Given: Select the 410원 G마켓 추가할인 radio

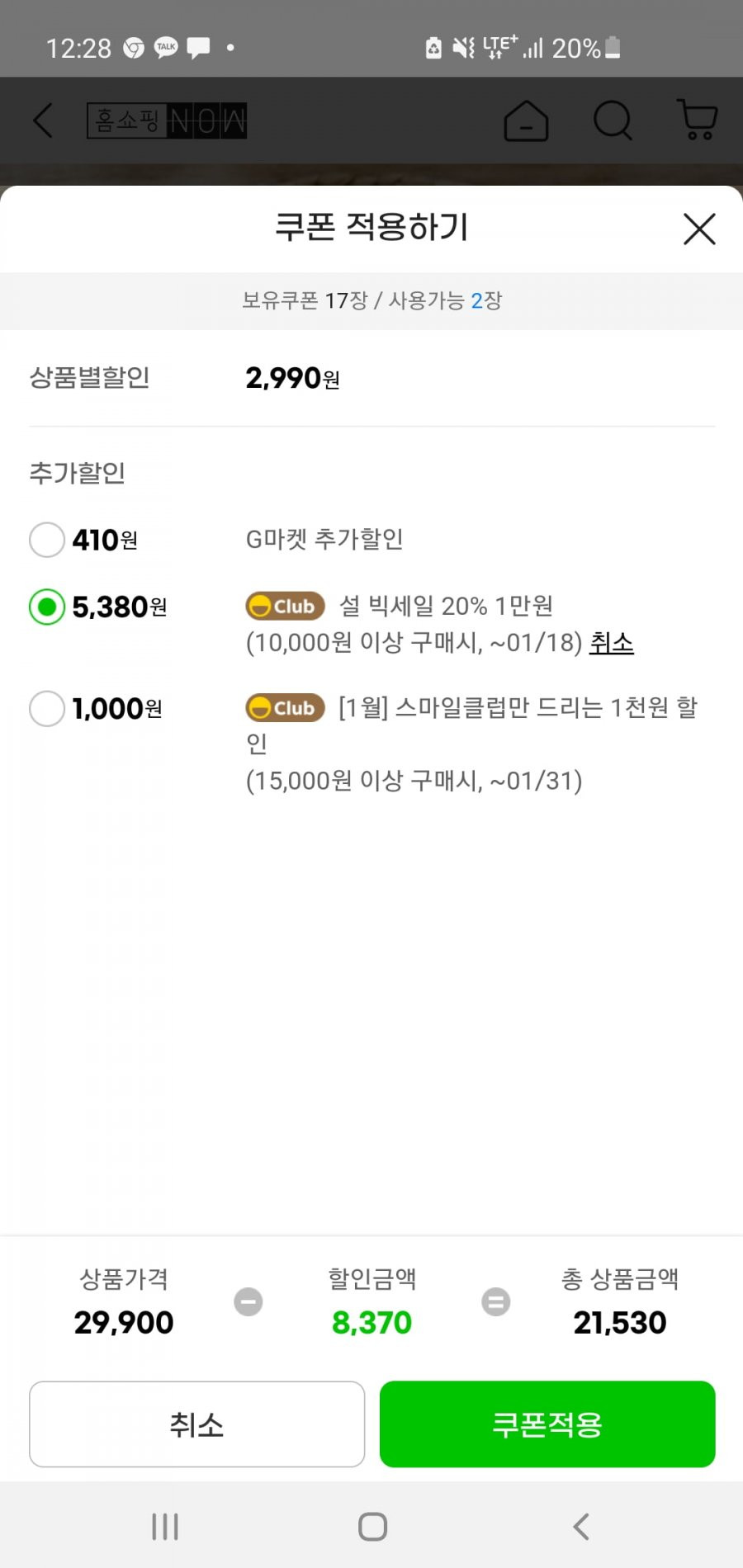Looking at the screenshot, I should pyautogui.click(x=47, y=540).
